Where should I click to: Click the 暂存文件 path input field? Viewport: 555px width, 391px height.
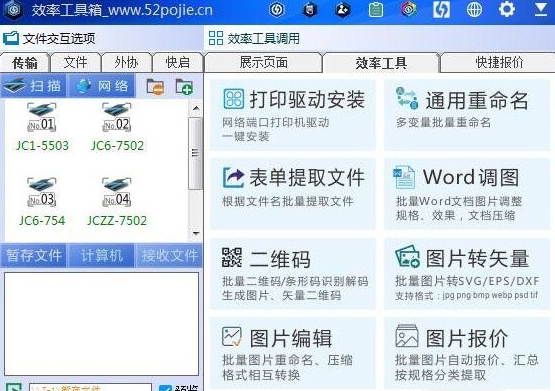[90, 387]
